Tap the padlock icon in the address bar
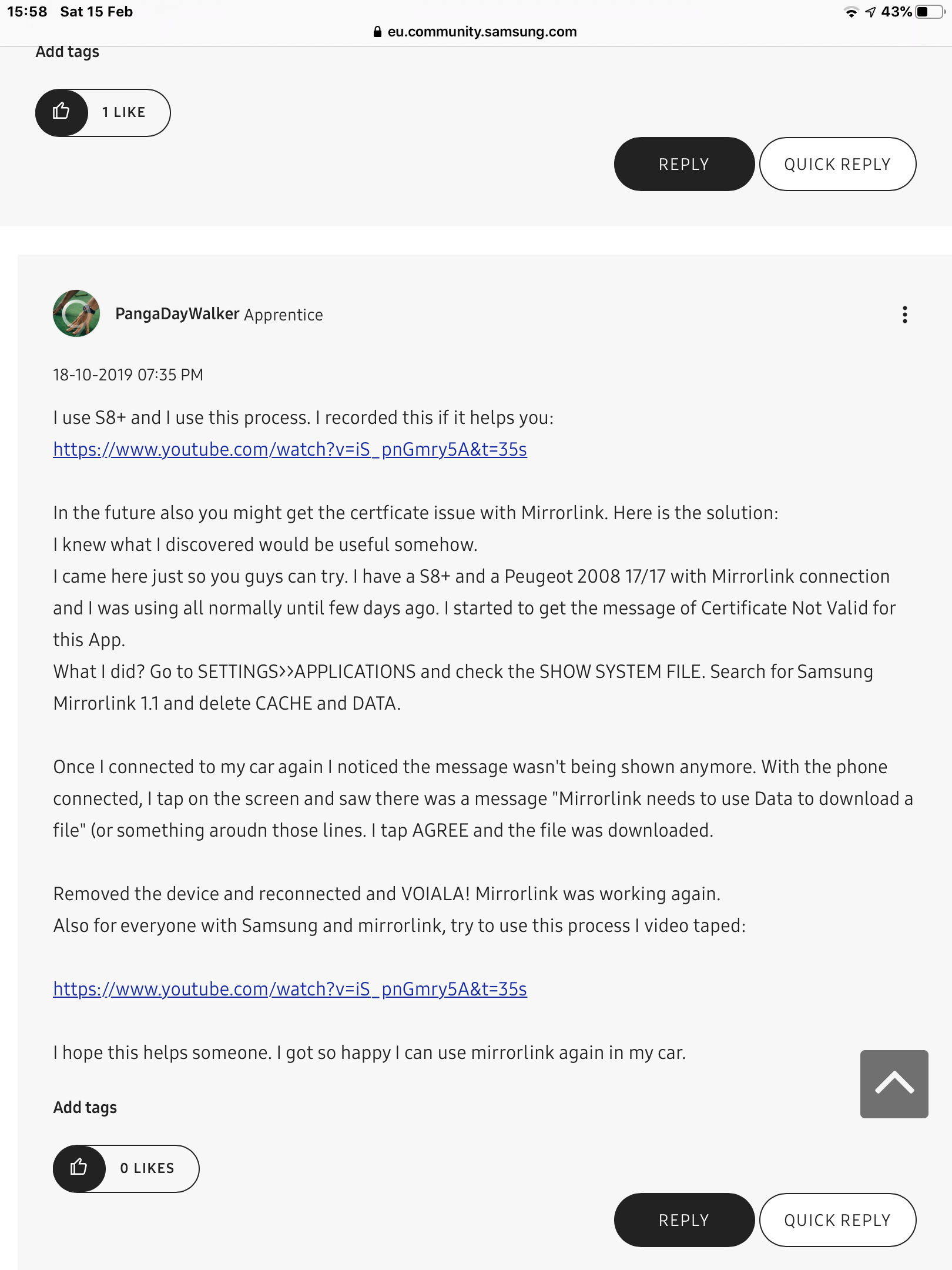The width and height of the screenshot is (952, 1270). [377, 32]
